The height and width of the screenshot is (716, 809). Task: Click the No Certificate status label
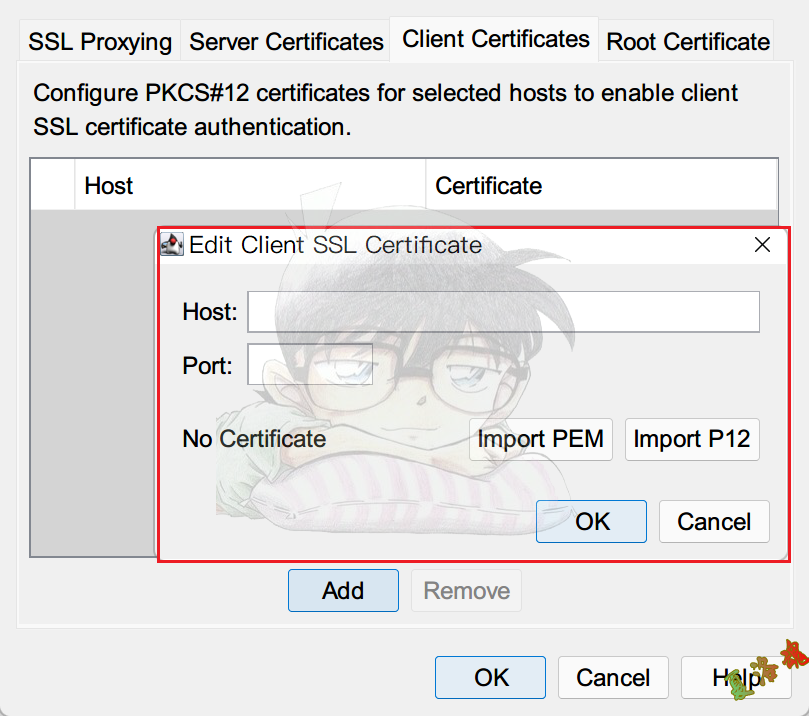[x=254, y=439]
